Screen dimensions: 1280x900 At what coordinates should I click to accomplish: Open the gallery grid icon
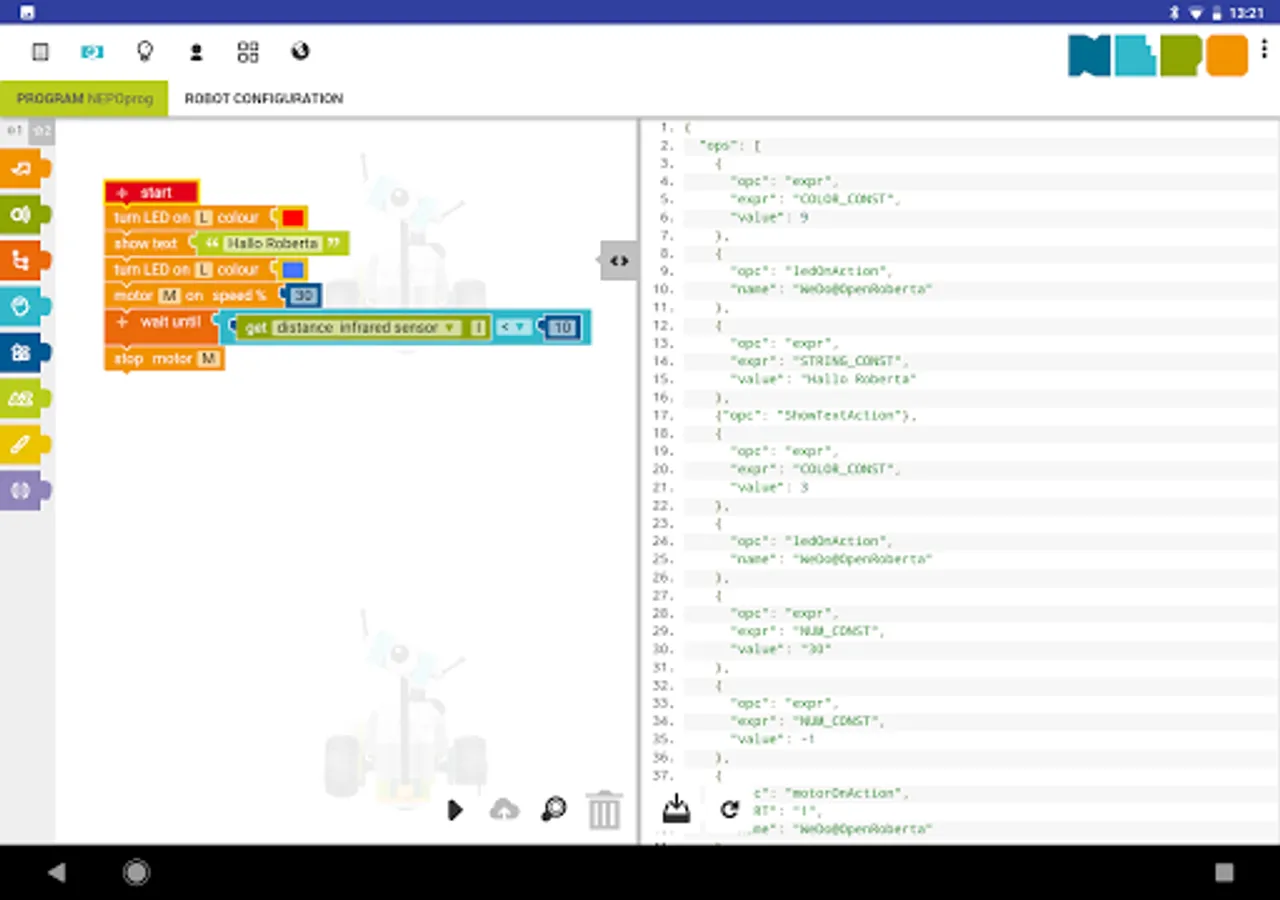(x=248, y=52)
